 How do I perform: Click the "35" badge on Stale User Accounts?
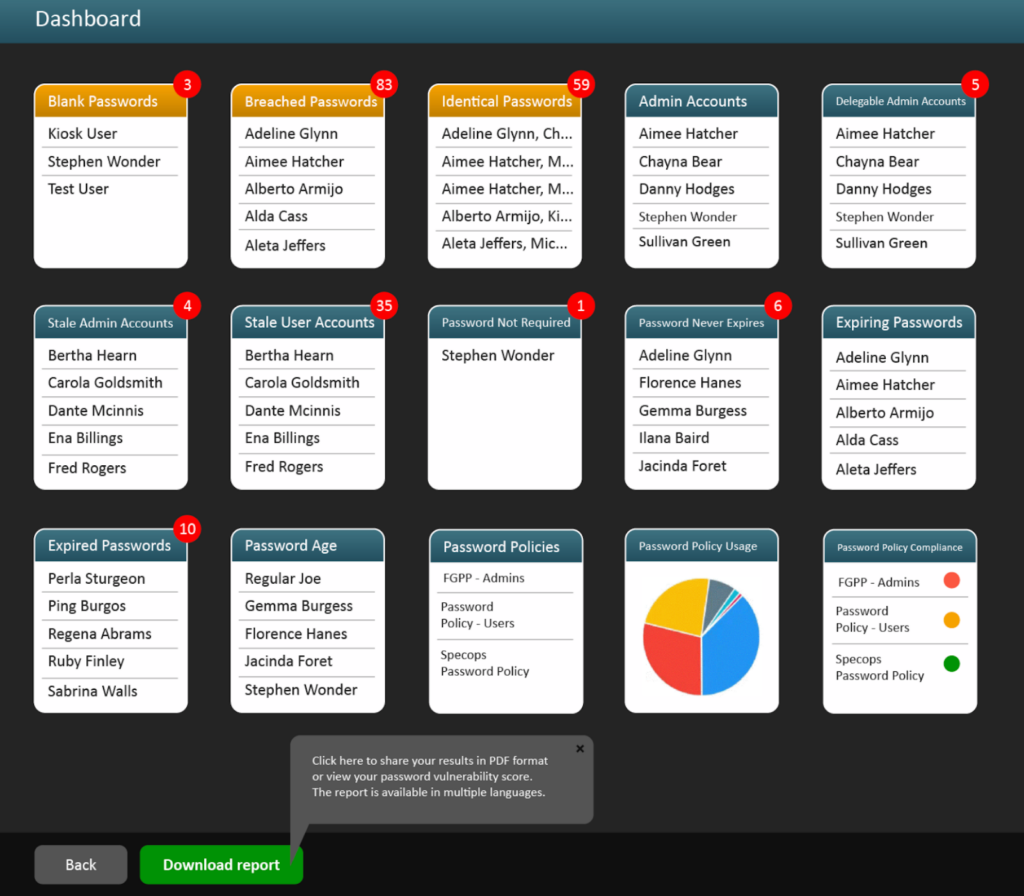tap(384, 306)
